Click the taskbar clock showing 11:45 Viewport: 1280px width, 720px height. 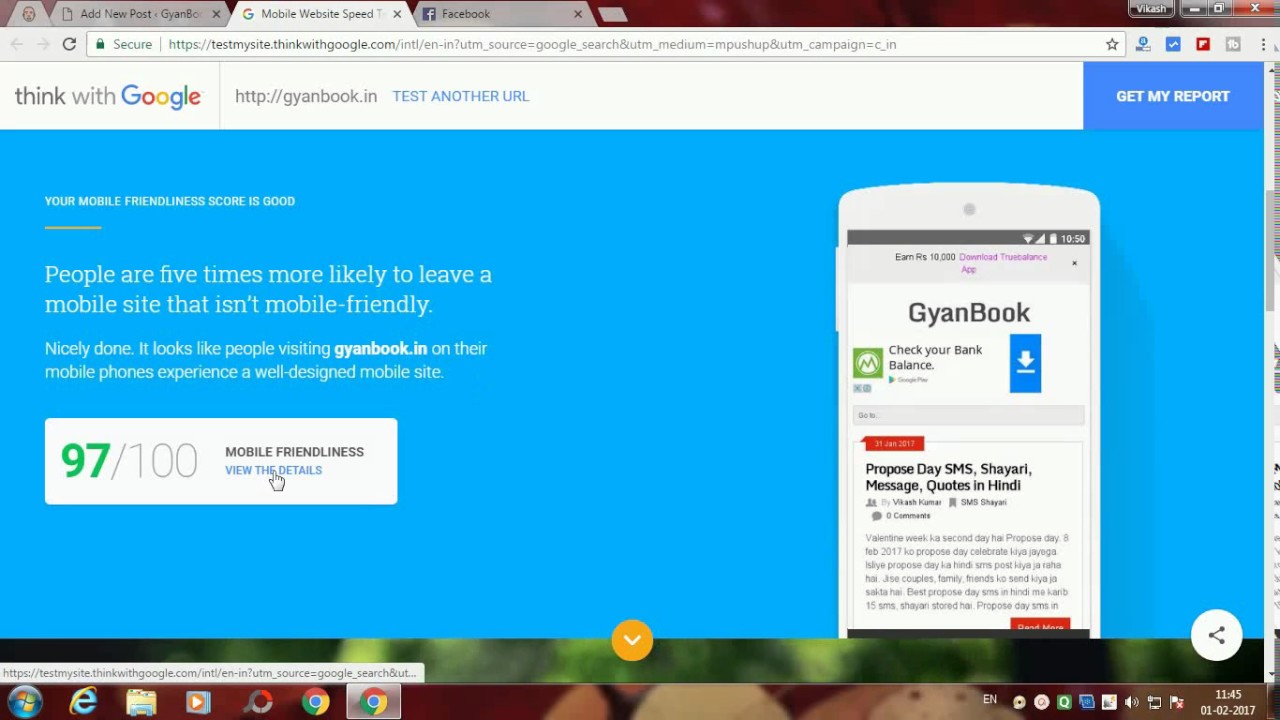[1227, 702]
